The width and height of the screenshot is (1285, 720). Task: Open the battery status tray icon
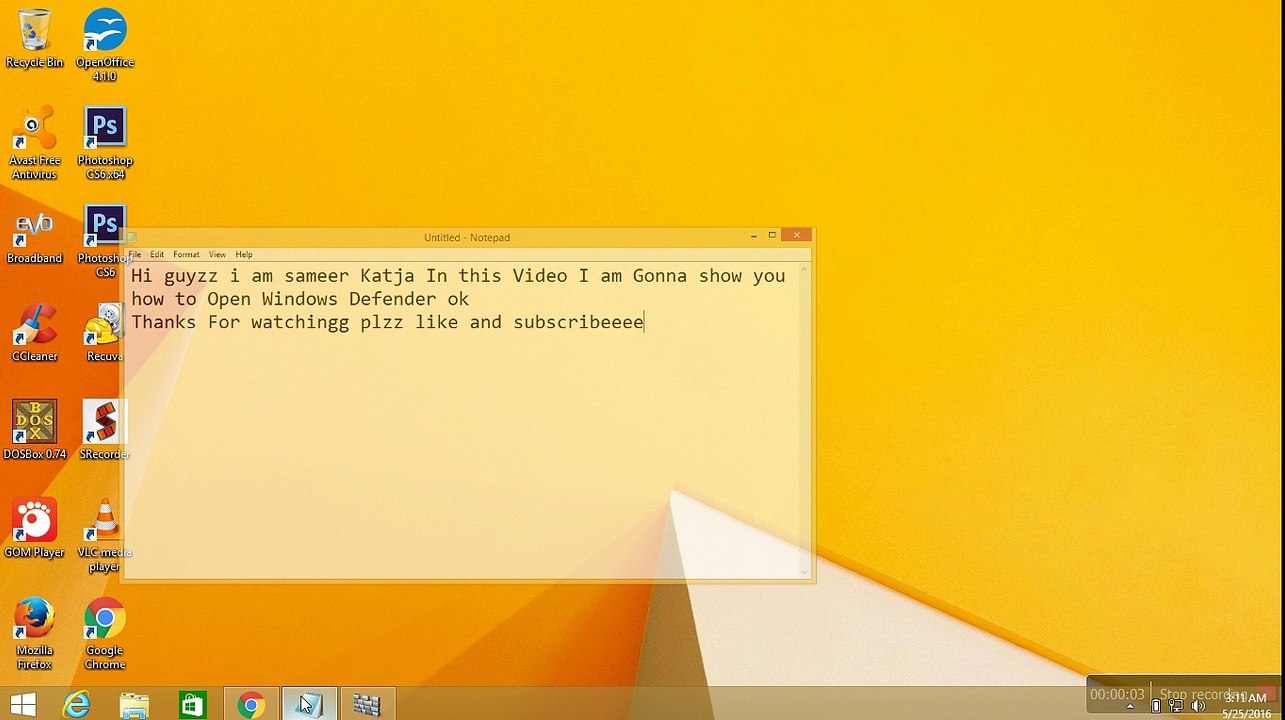(1156, 706)
